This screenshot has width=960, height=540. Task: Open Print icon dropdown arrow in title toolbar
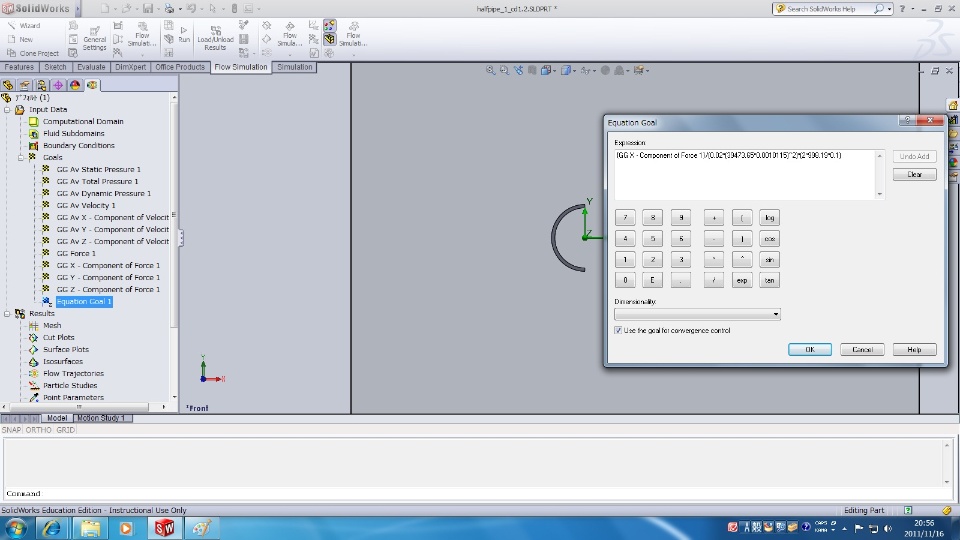click(180, 9)
